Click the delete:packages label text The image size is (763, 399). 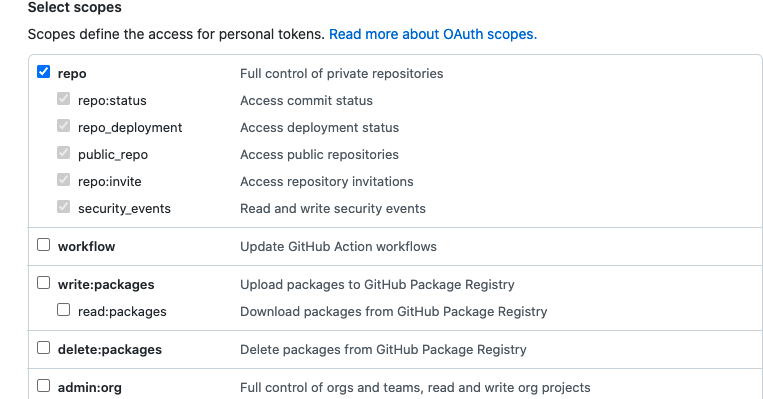click(110, 350)
